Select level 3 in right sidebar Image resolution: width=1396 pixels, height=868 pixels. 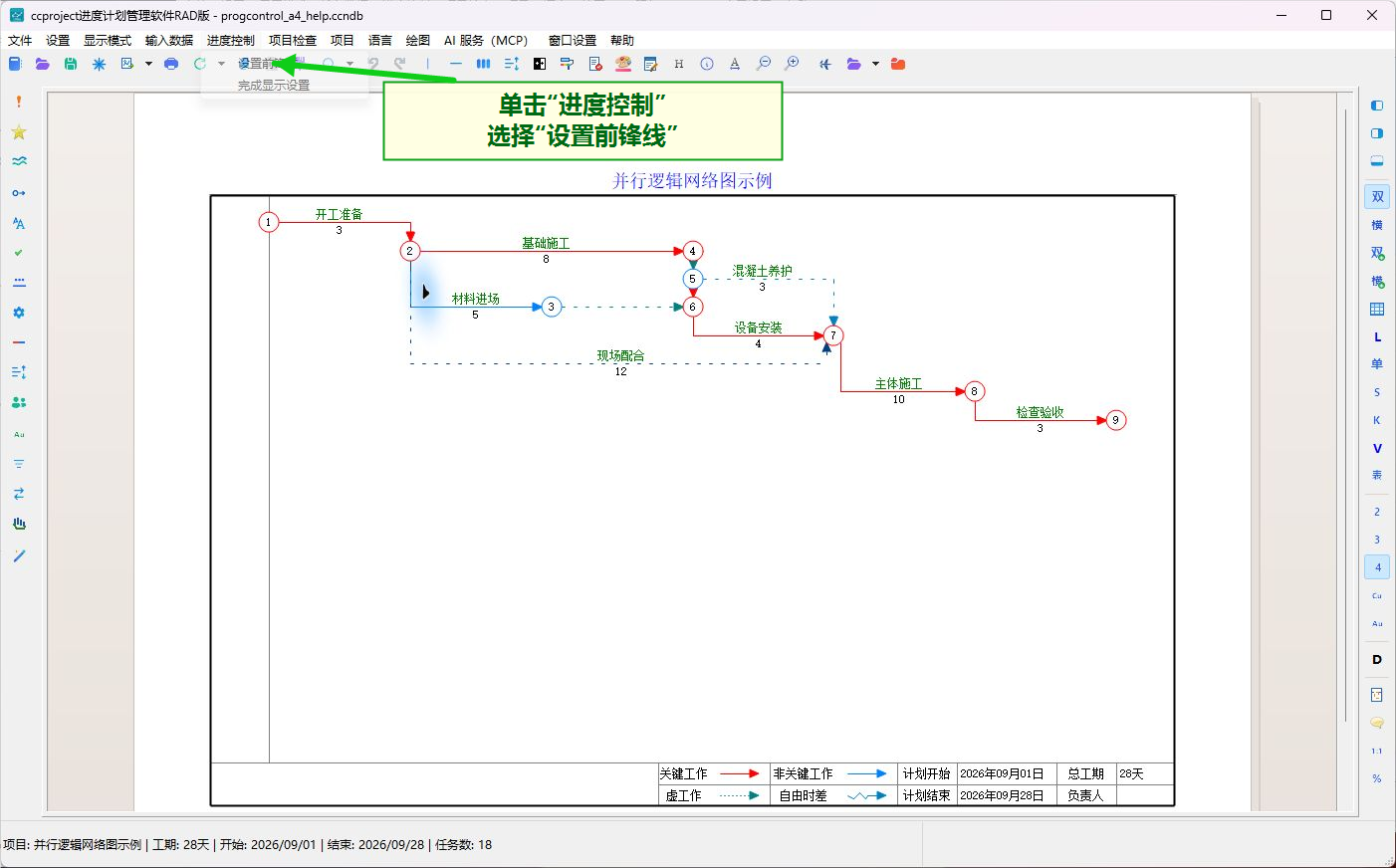(x=1377, y=540)
